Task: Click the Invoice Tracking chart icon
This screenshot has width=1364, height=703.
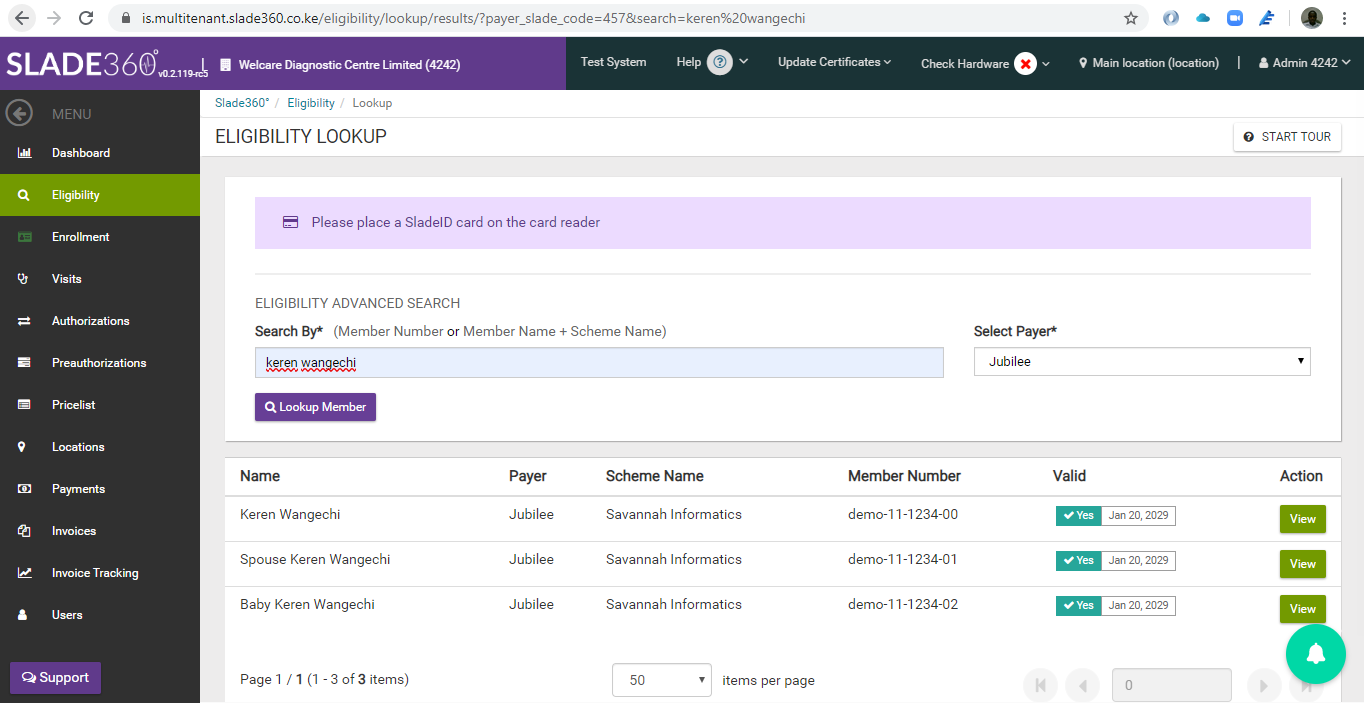Action: (x=25, y=573)
